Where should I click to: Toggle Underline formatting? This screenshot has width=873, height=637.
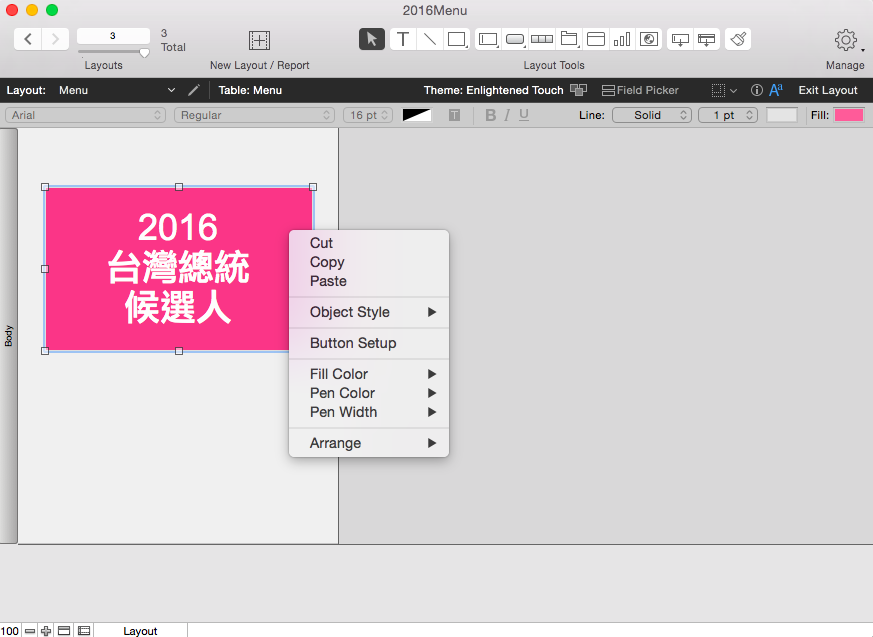524,115
